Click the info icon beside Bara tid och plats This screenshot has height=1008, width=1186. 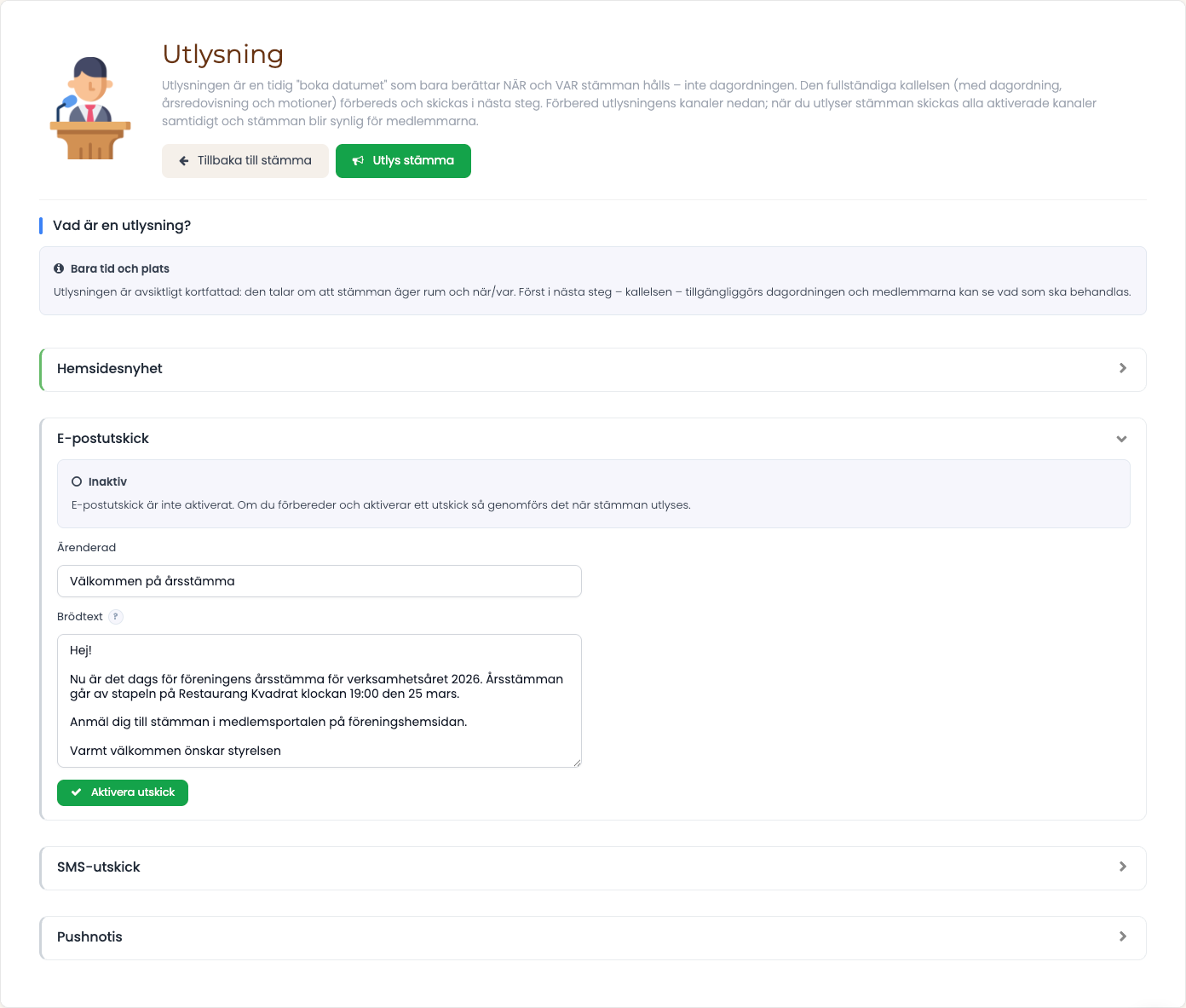[59, 268]
